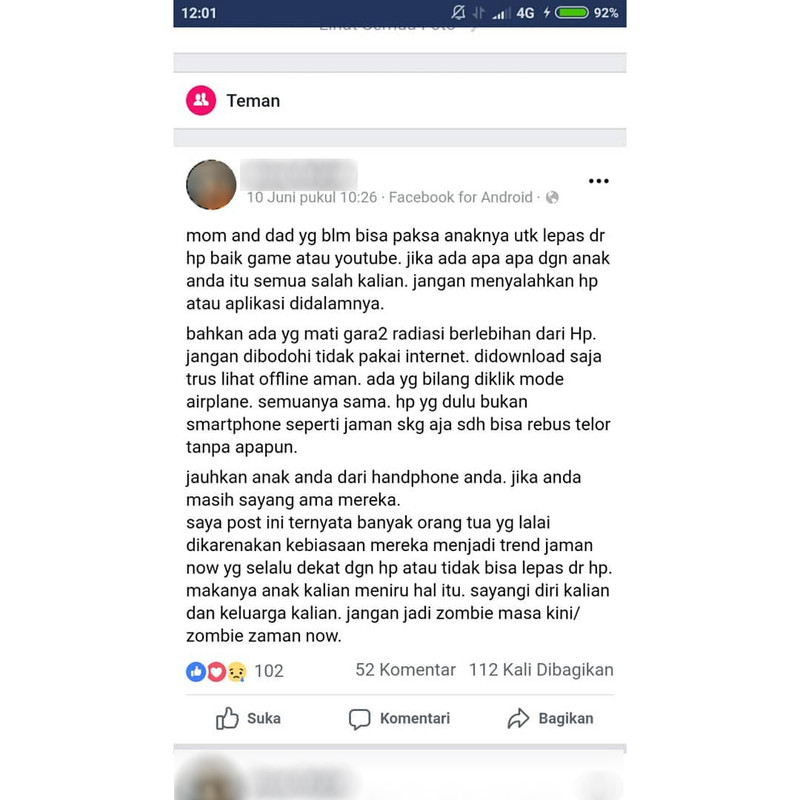Tap the red heart reaction icon
The height and width of the screenshot is (800, 800).
(x=216, y=671)
